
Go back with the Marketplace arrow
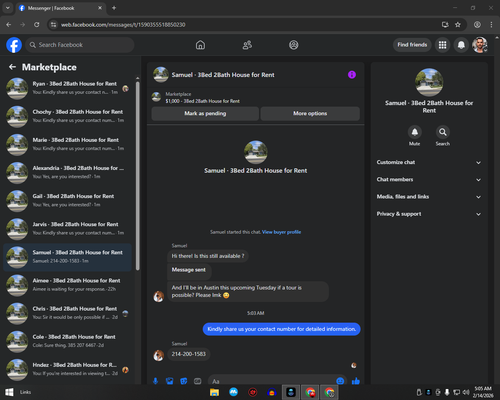pyautogui.click(x=13, y=67)
